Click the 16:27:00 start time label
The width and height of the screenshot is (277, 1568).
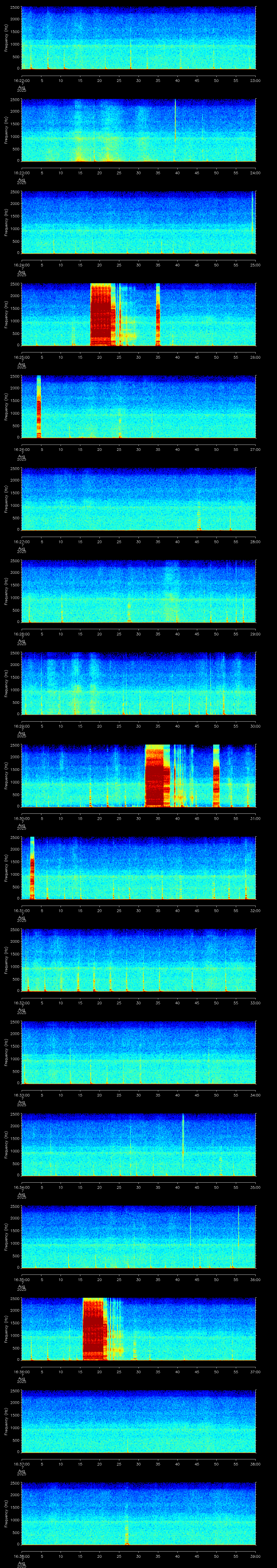coord(21,542)
